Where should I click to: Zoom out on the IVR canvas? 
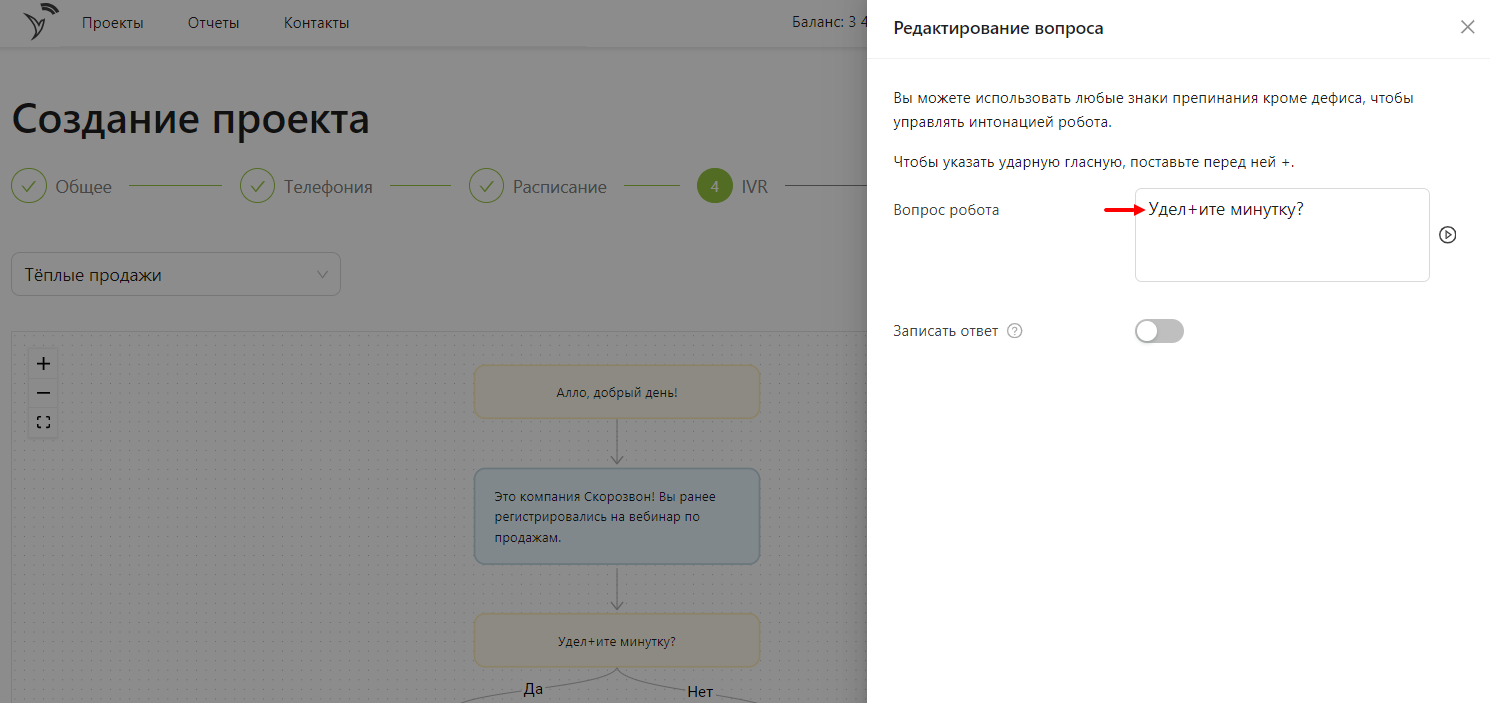click(x=43, y=393)
